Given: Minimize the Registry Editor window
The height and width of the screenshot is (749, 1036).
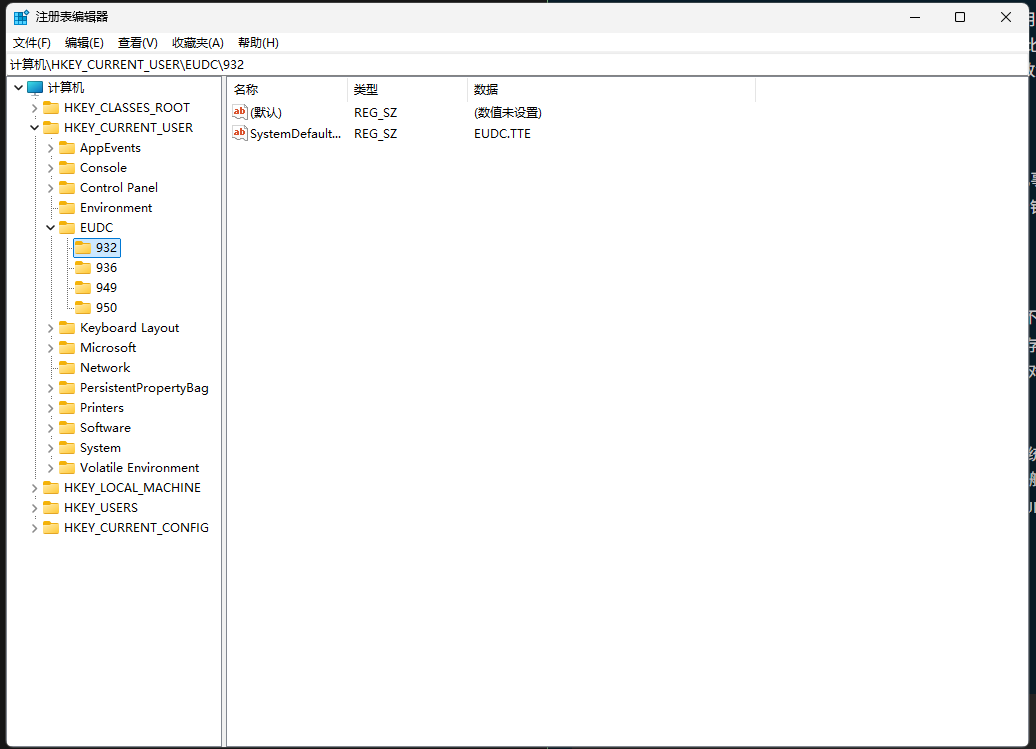Looking at the screenshot, I should (x=915, y=17).
